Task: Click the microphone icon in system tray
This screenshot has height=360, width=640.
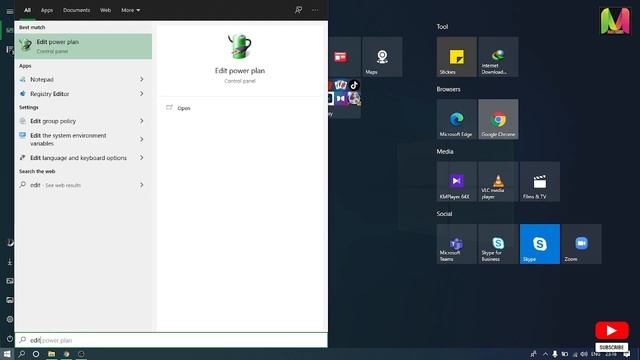Action: pos(555,354)
